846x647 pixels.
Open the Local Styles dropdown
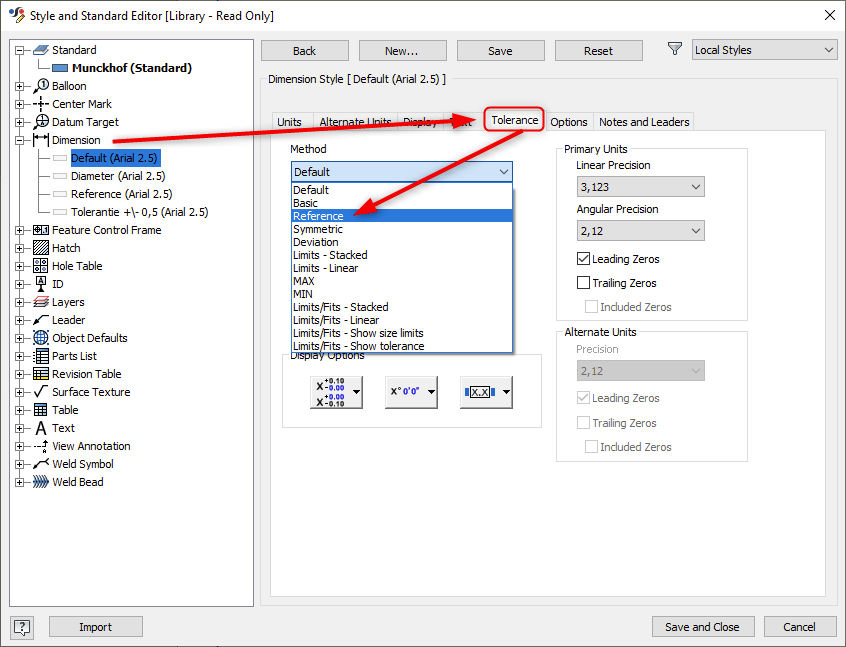[764, 48]
